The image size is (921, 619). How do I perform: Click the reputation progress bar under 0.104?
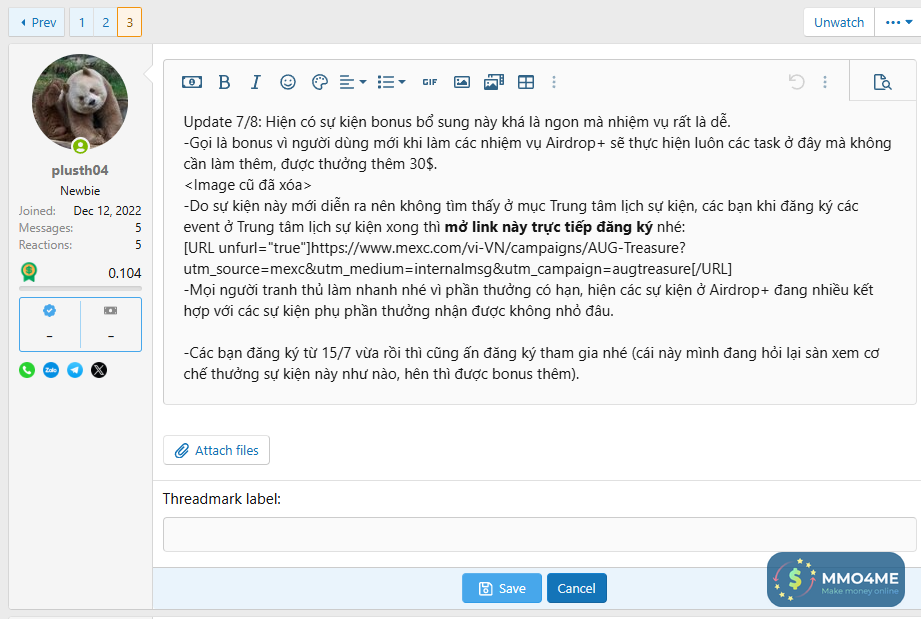(x=80, y=288)
